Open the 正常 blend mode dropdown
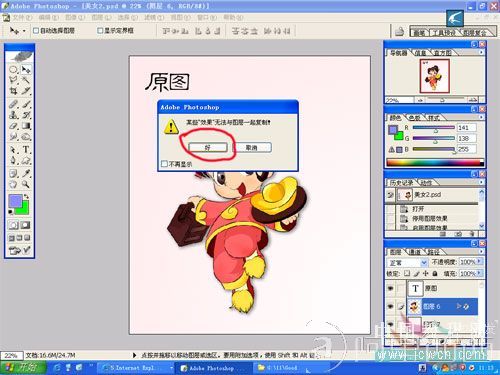Screen dimensions: 500x375 coord(407,263)
